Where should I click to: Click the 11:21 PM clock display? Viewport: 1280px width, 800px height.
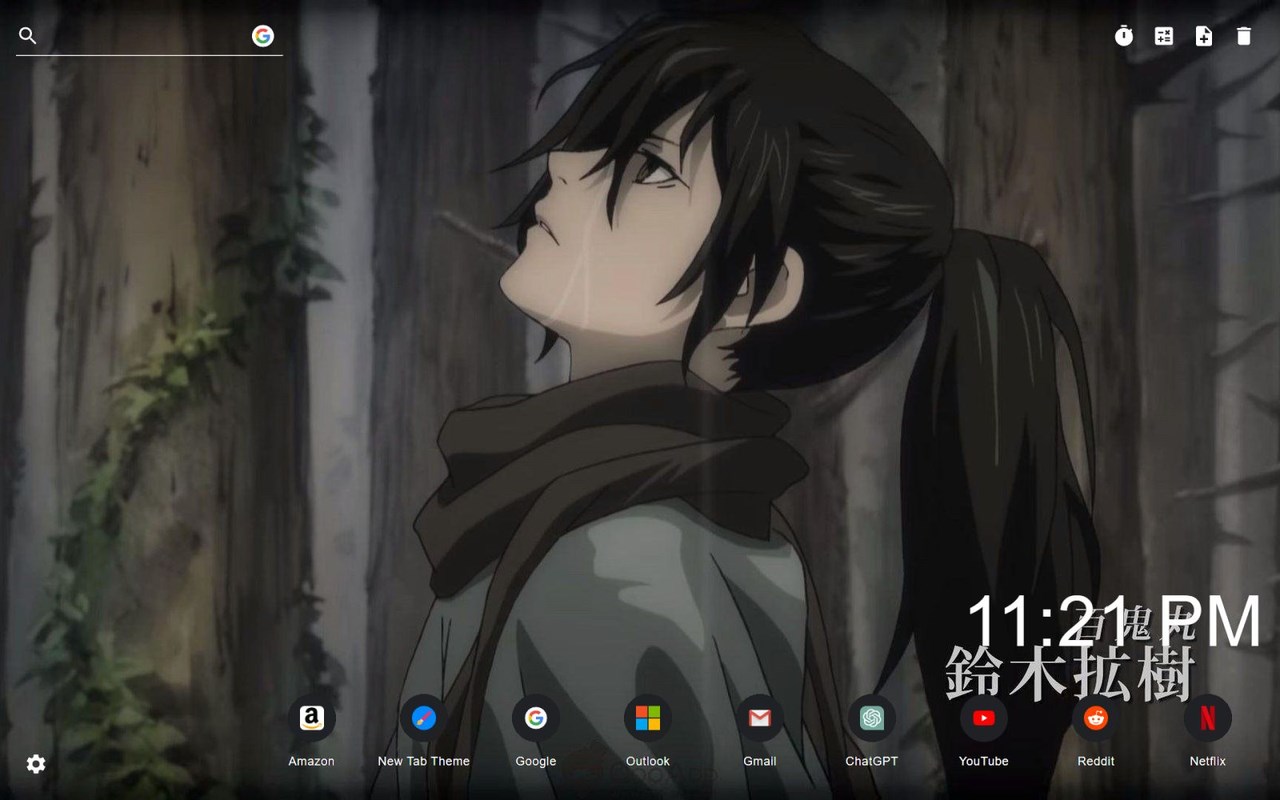(1114, 622)
